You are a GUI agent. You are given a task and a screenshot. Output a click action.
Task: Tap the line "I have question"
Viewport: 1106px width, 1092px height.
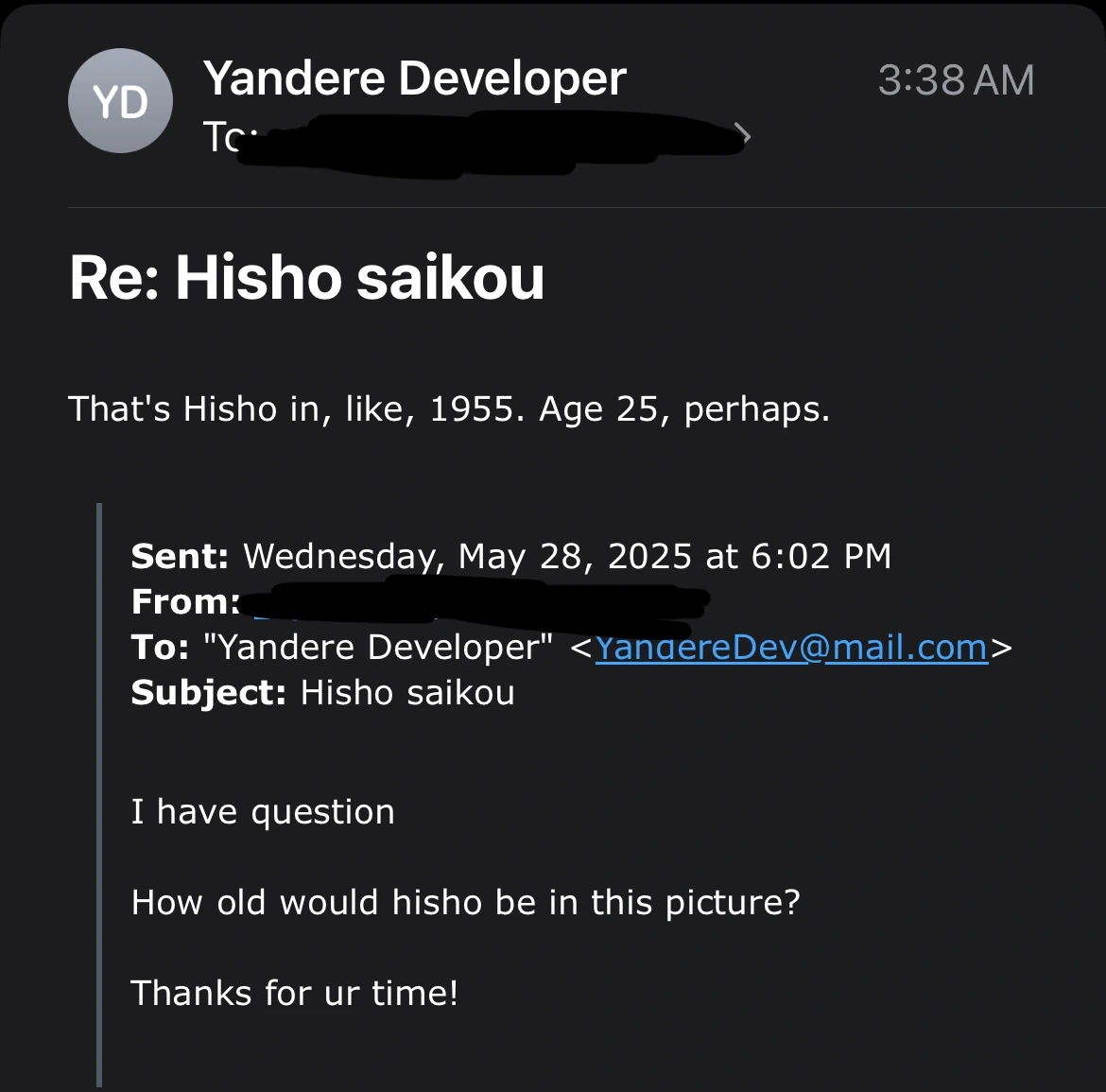pos(263,812)
